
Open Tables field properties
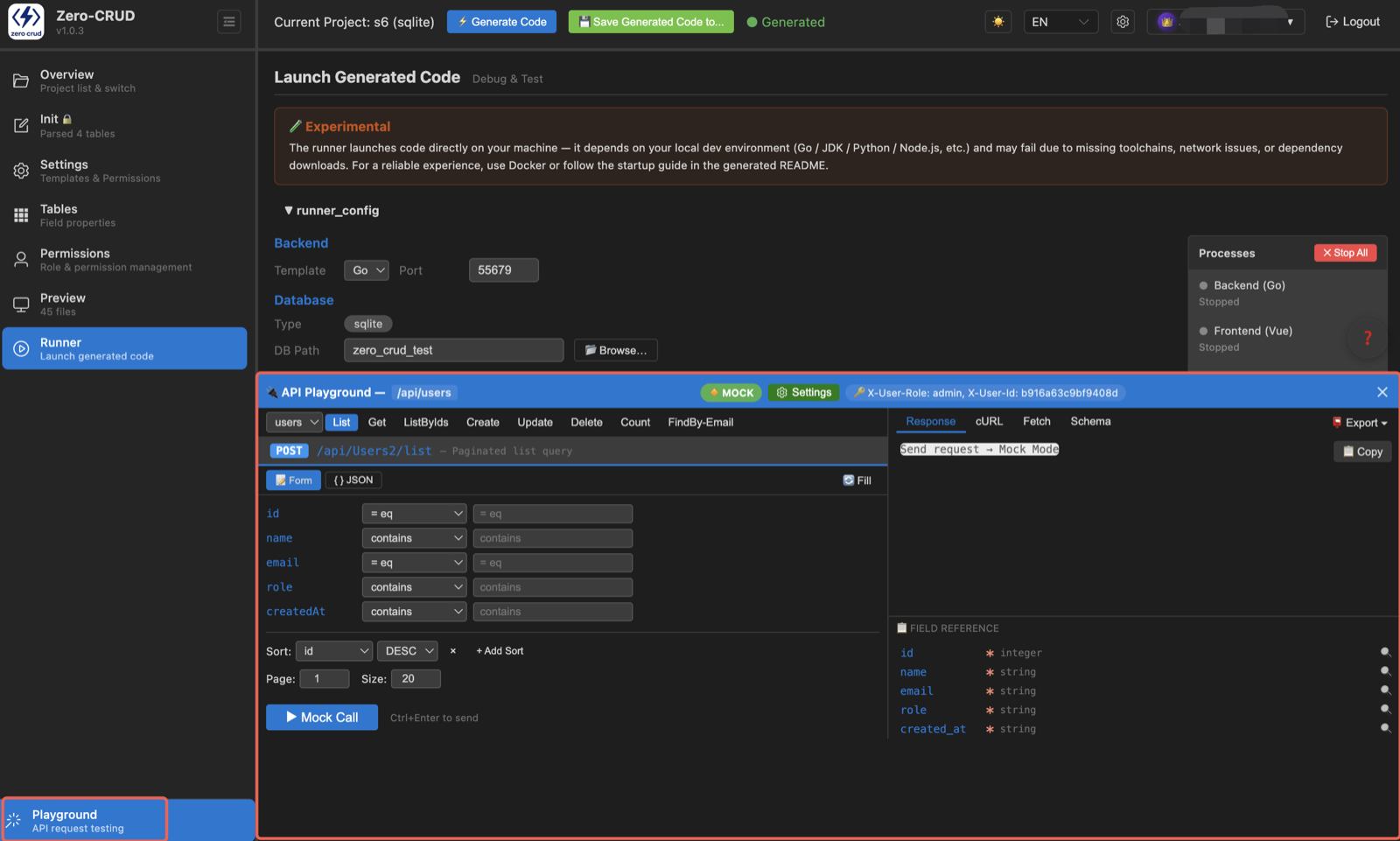click(x=125, y=215)
